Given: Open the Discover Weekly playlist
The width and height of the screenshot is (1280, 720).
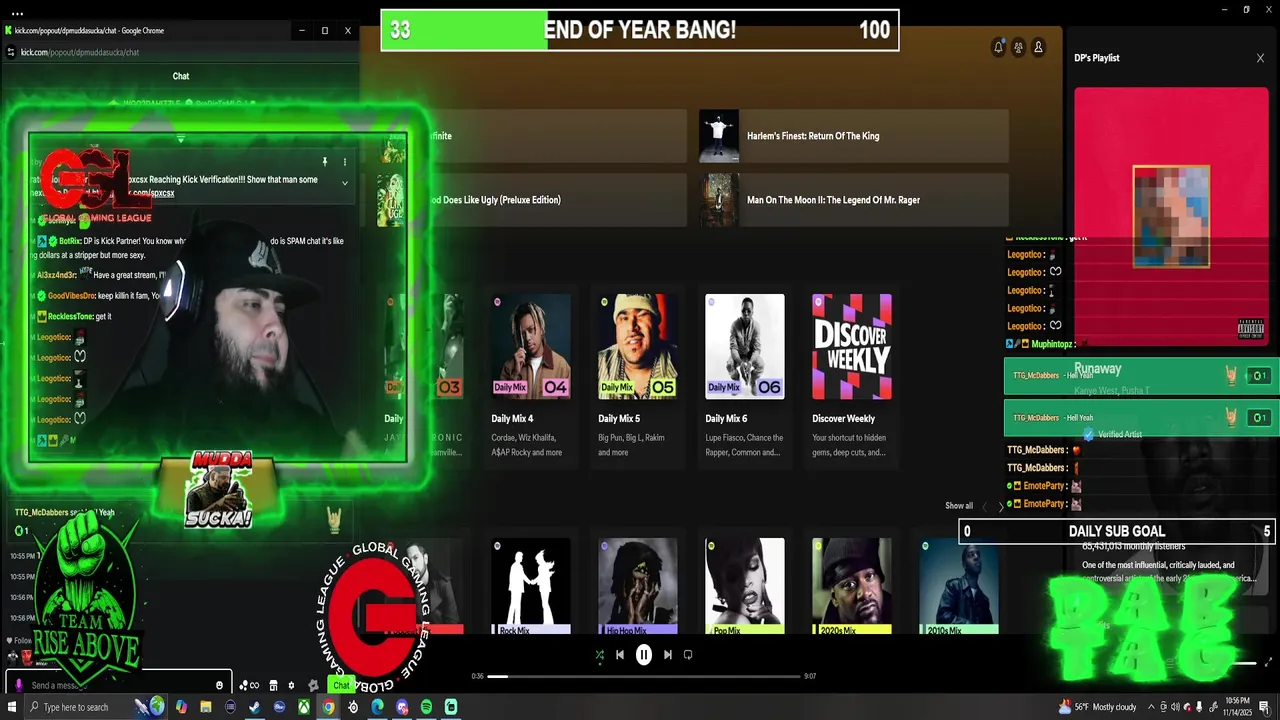Looking at the screenshot, I should click(852, 376).
